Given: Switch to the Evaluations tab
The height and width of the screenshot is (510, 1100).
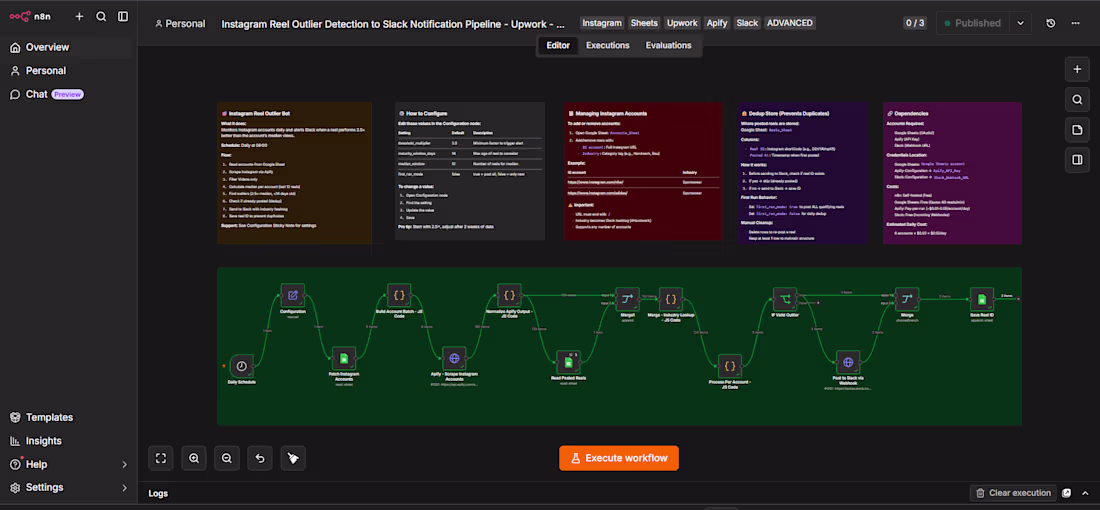Looking at the screenshot, I should (669, 46).
